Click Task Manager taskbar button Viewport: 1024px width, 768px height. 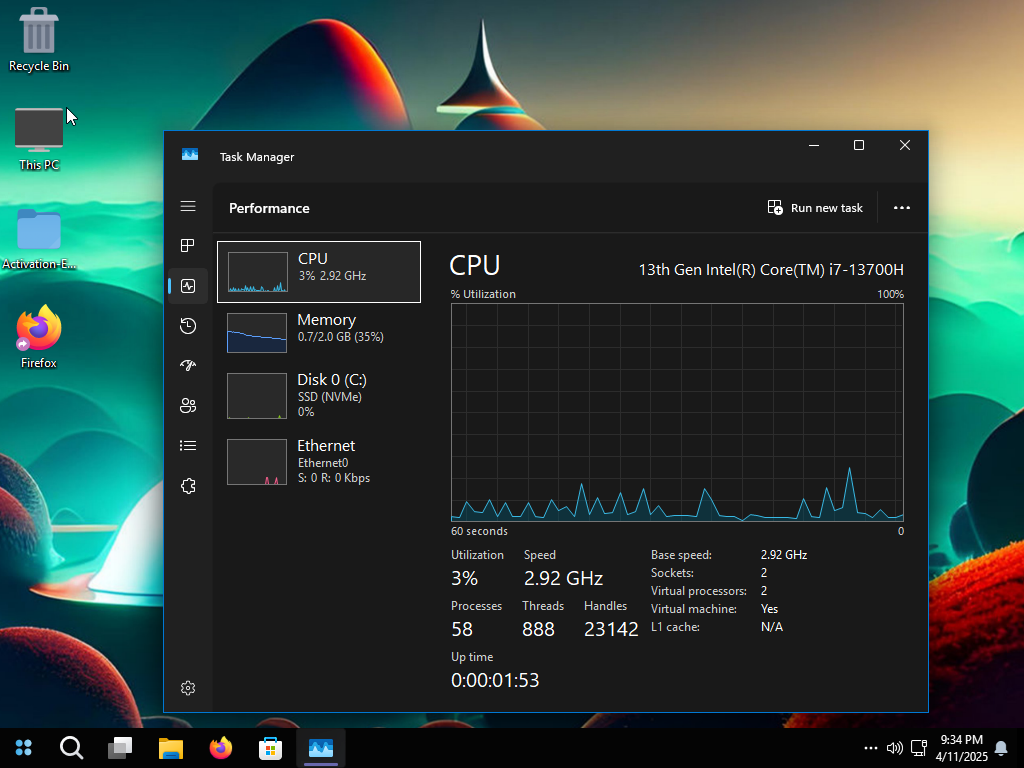[321, 747]
